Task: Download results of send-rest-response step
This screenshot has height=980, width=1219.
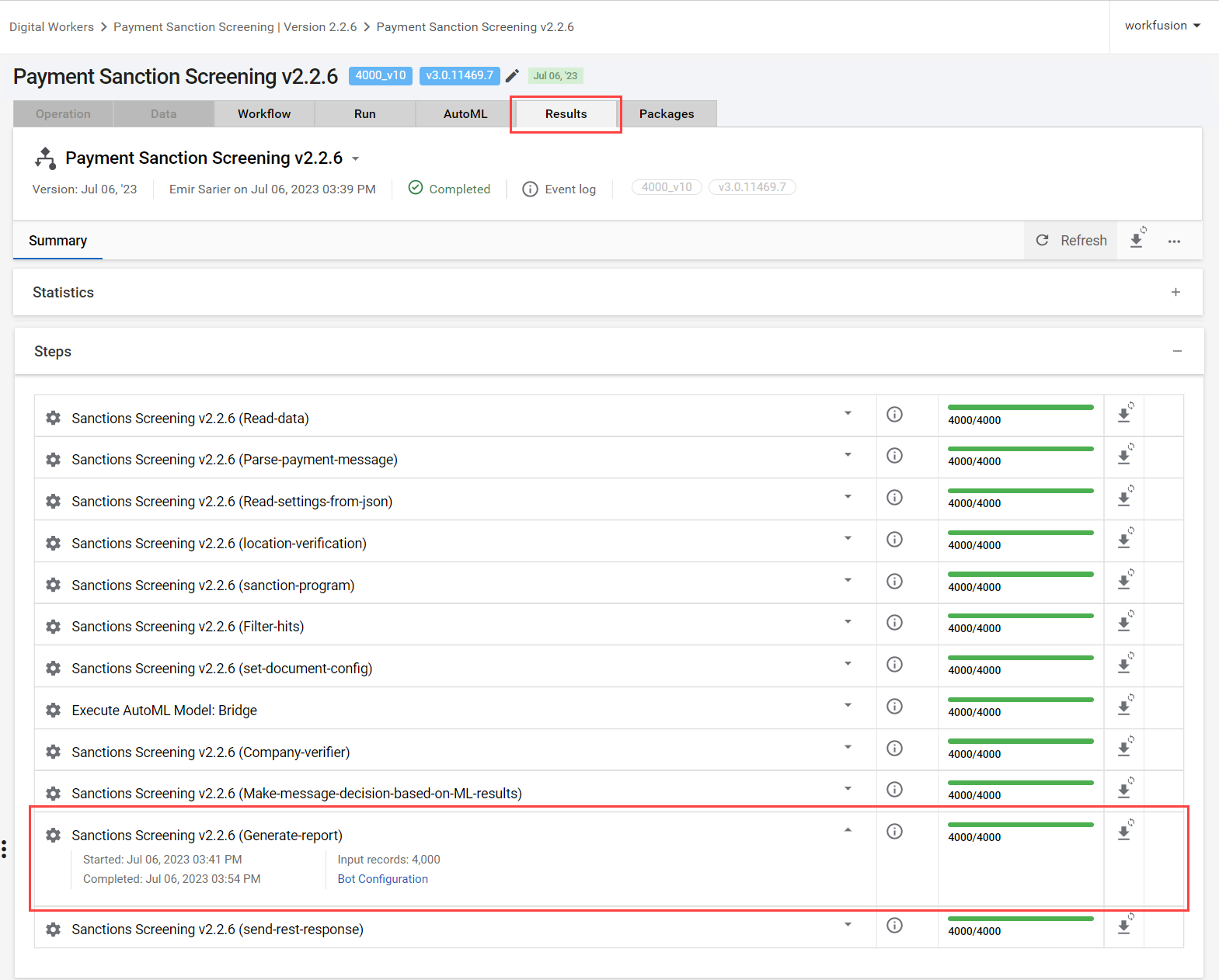Action: point(1125,925)
